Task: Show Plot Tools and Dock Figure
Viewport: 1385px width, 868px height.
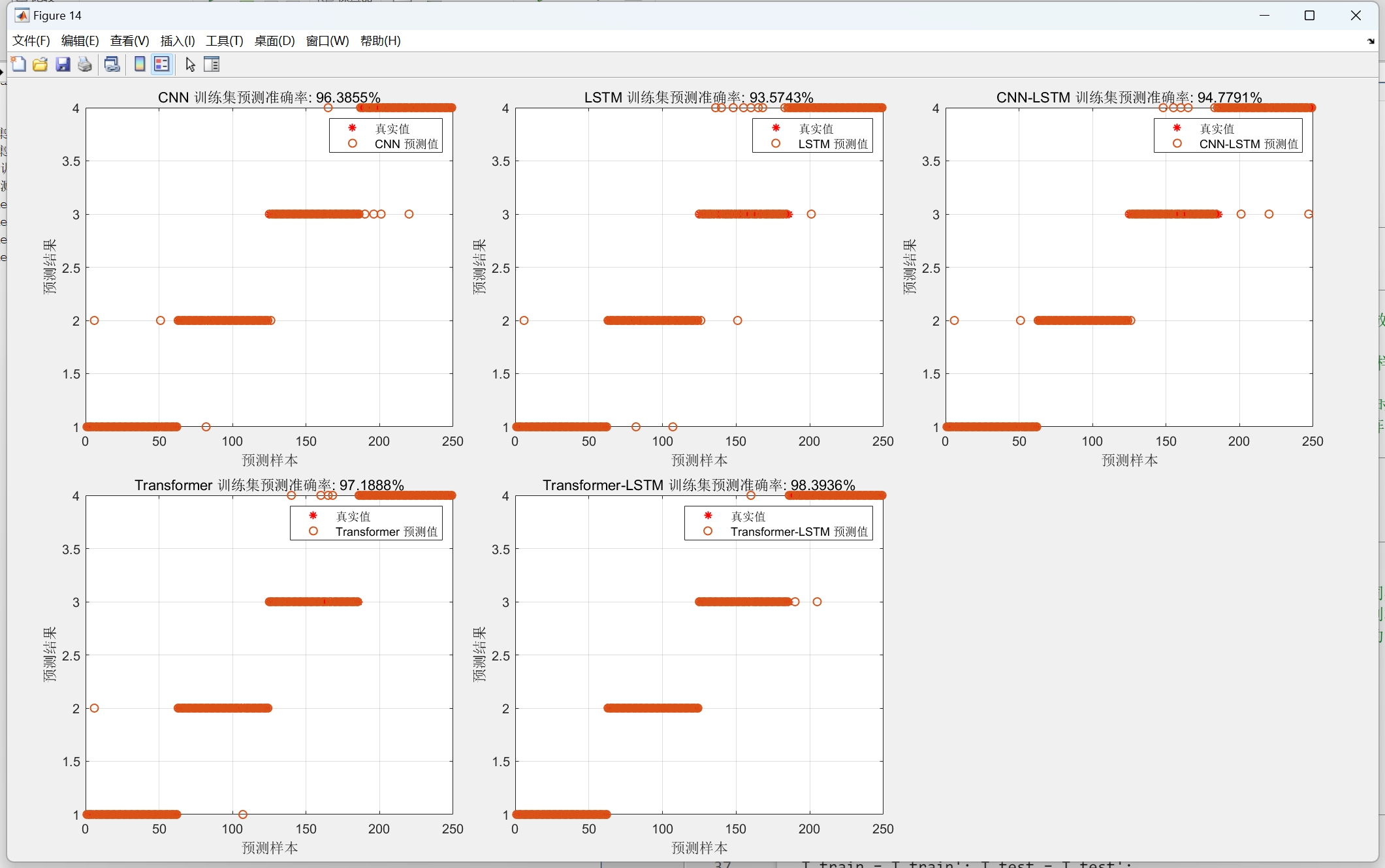Action: pyautogui.click(x=212, y=64)
